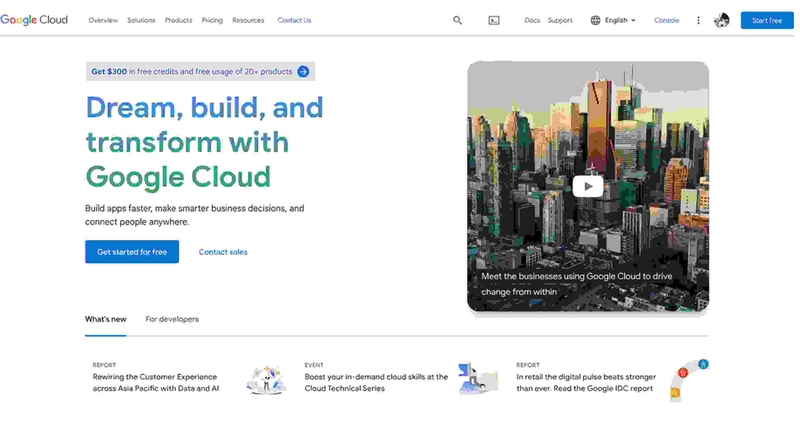This screenshot has width=800, height=422.
Task: Click the arrow icon in free credits banner
Action: (304, 71)
